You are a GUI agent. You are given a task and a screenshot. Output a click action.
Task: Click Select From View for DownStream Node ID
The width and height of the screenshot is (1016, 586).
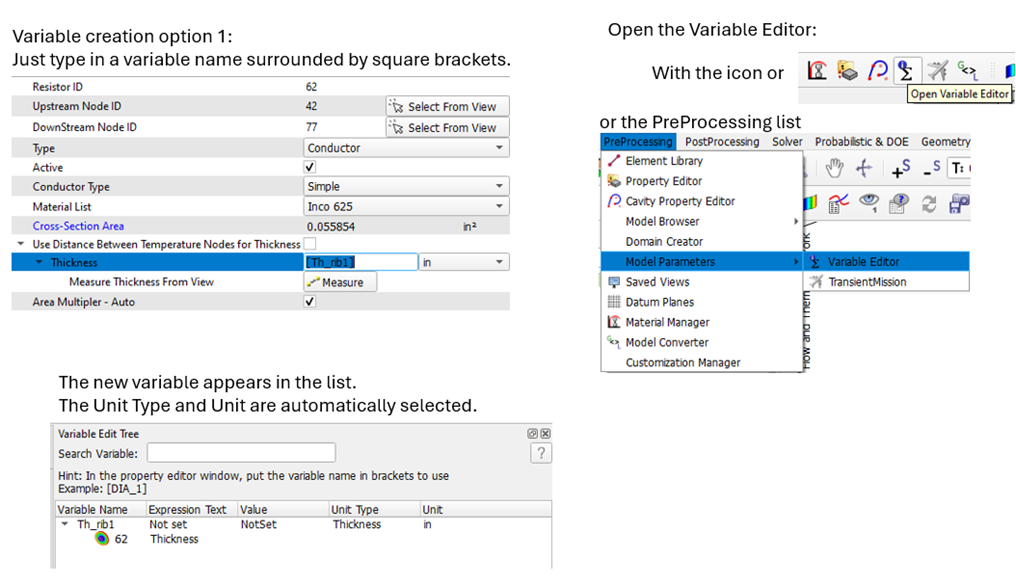(447, 127)
